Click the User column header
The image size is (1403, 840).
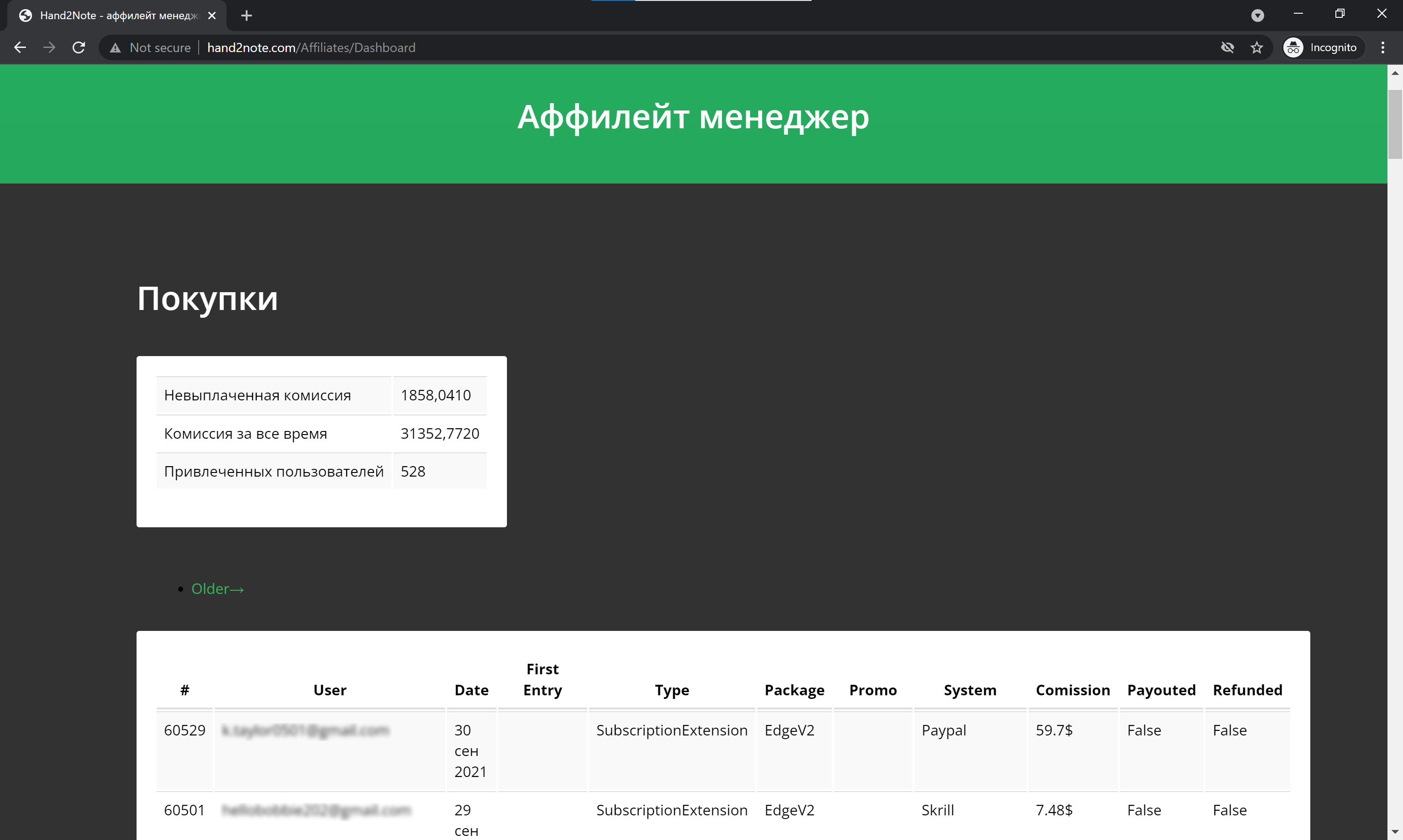click(330, 690)
